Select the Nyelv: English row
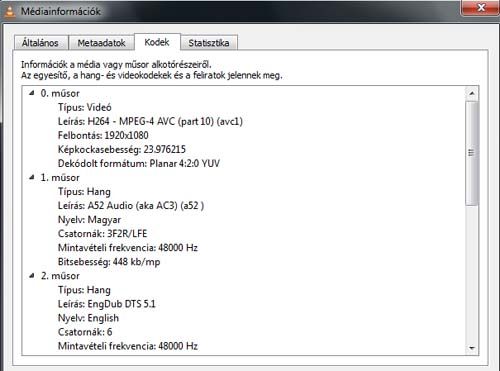This screenshot has height=371, width=500. 88,318
